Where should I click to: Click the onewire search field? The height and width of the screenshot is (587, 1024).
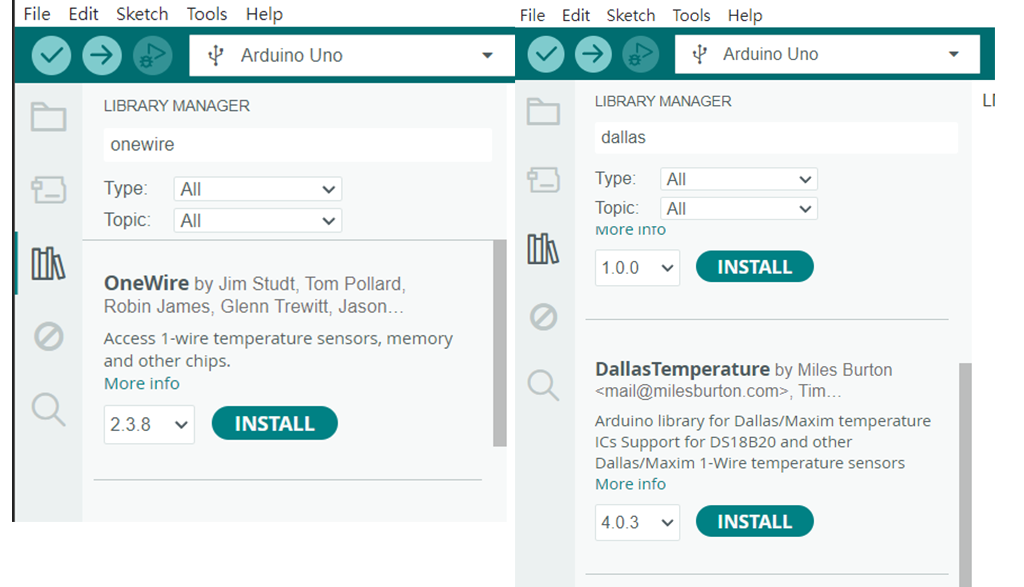(x=298, y=144)
